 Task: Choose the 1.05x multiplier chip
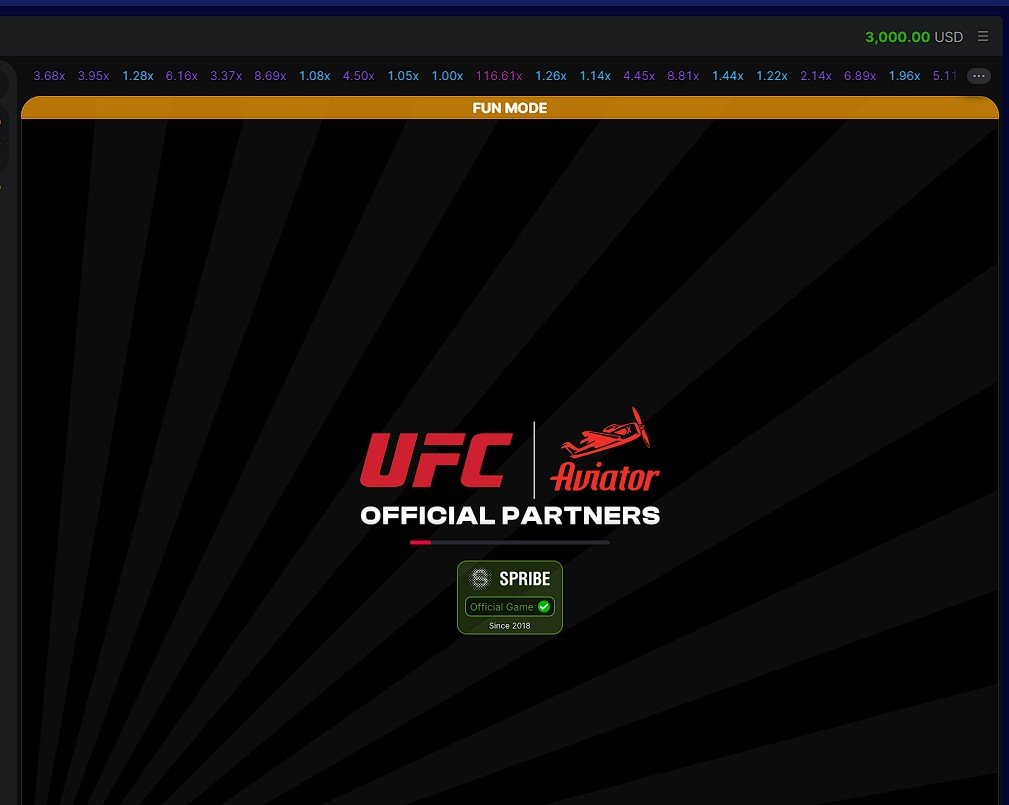pos(403,76)
